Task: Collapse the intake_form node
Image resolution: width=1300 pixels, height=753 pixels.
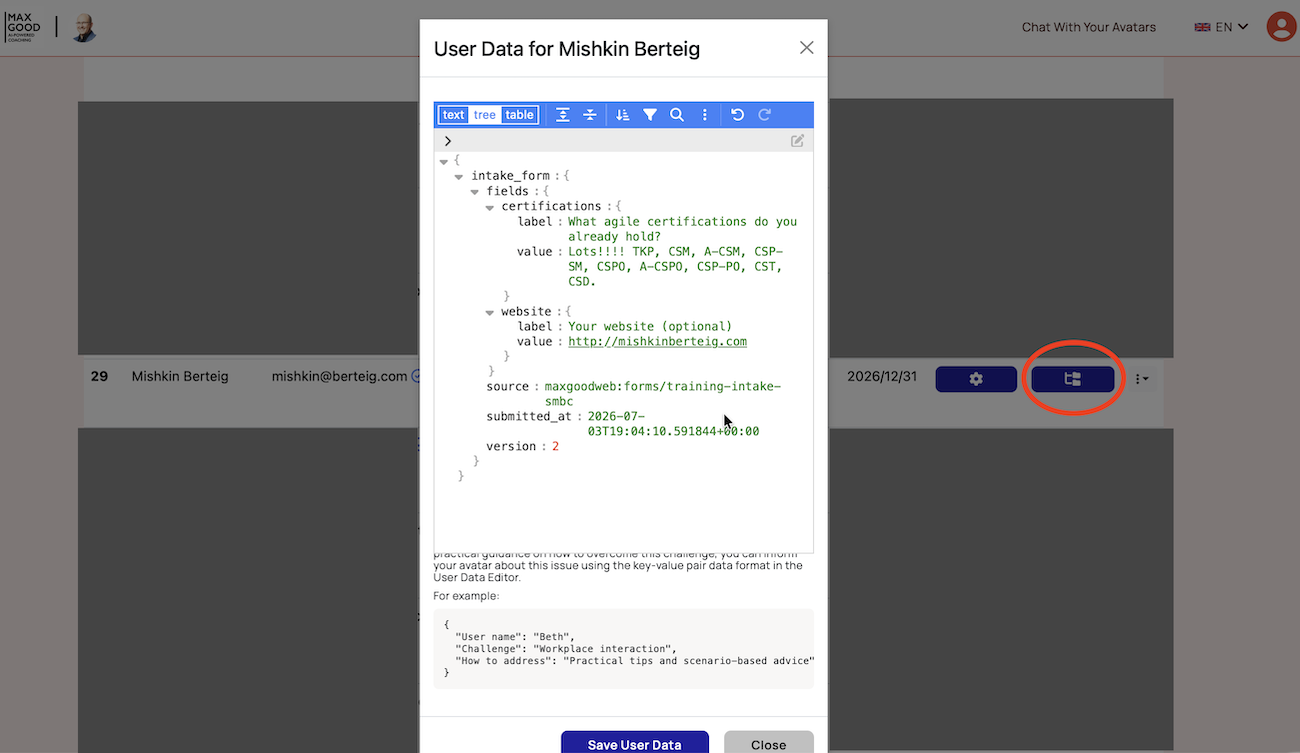Action: point(459,176)
